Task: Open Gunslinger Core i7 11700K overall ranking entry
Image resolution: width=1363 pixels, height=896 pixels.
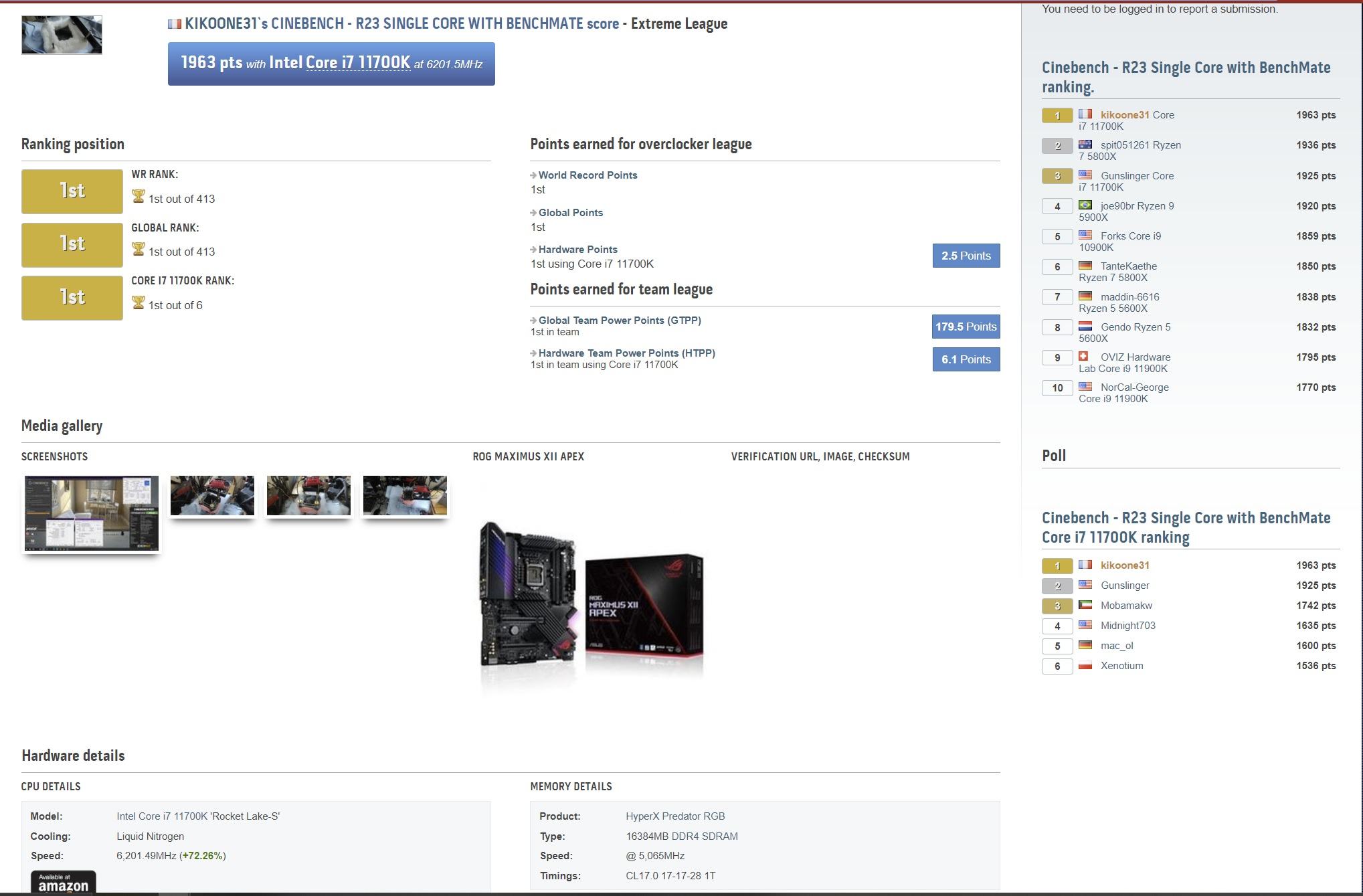Action: [x=1126, y=181]
